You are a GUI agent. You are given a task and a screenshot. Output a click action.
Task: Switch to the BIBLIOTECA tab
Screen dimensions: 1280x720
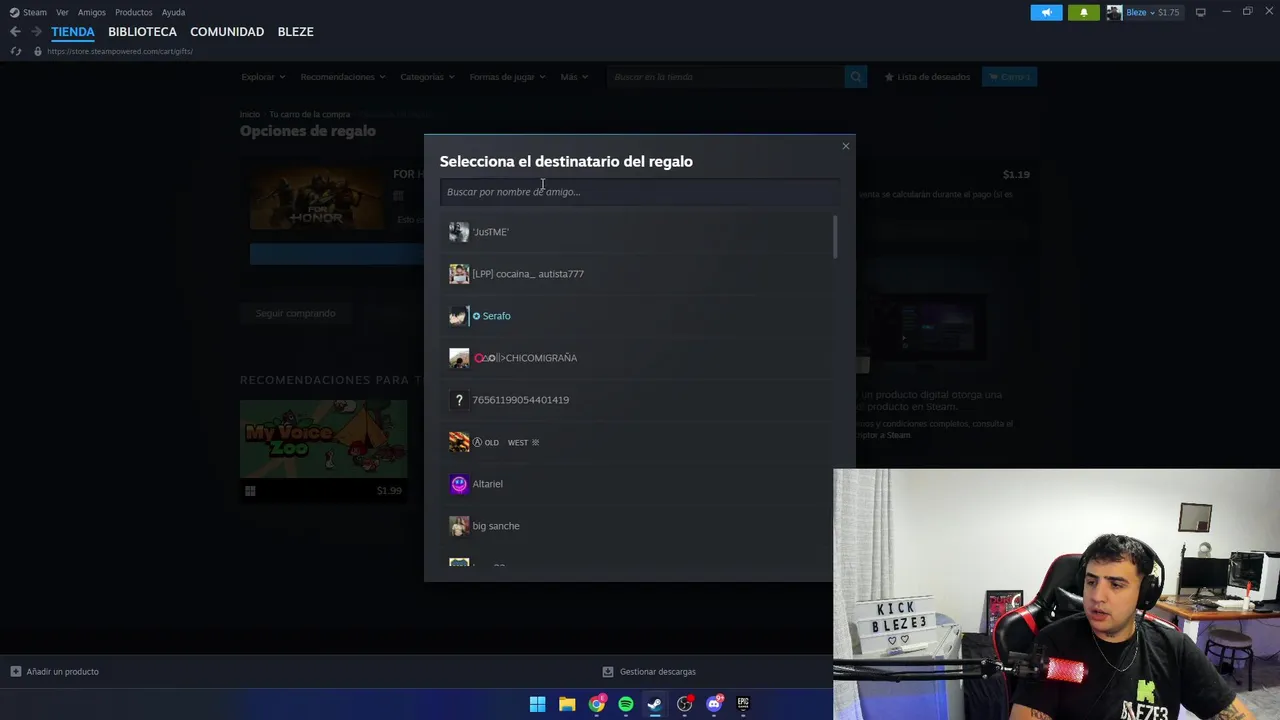click(142, 32)
